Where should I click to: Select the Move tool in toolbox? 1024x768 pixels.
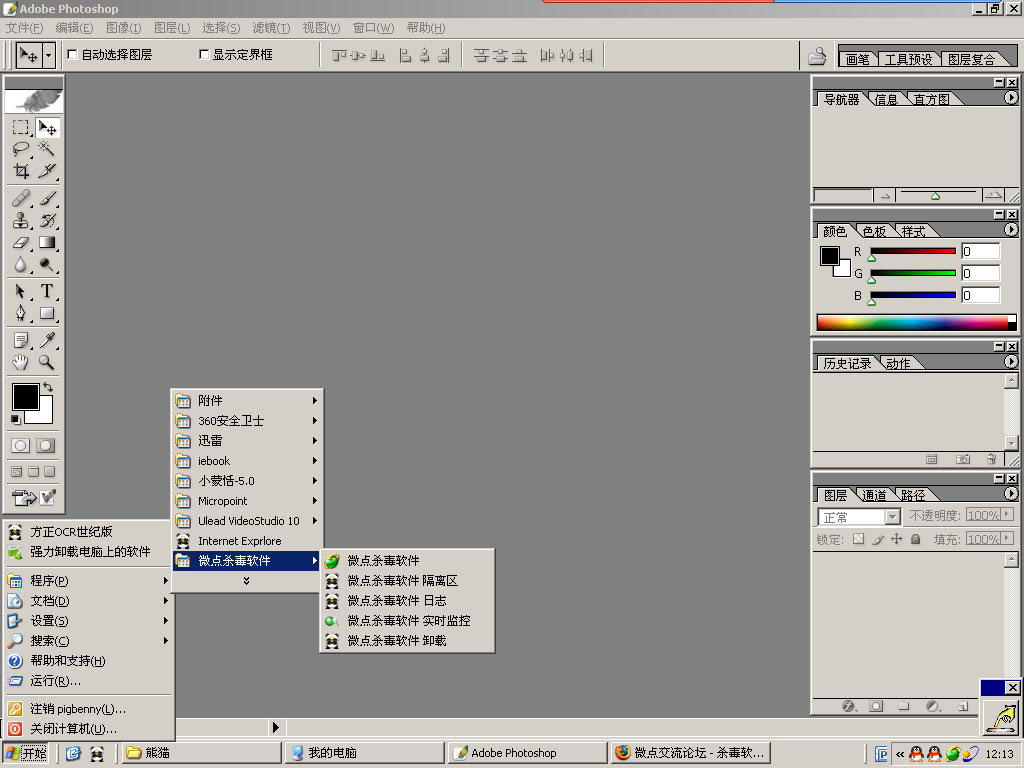47,127
